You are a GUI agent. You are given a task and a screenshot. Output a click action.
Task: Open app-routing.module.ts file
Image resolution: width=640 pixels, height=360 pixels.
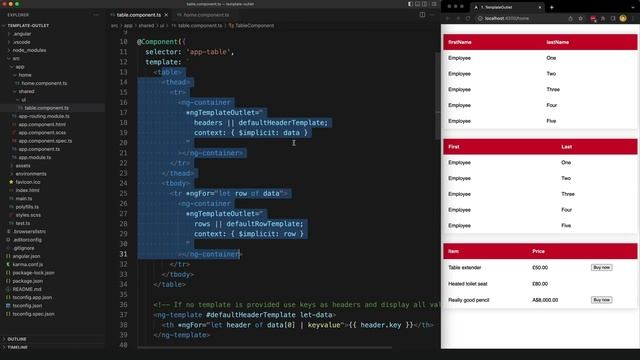tap(44, 116)
